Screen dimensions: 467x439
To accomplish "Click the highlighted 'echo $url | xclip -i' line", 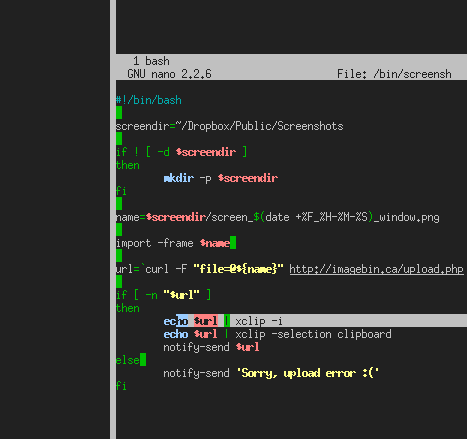I will pyautogui.click(x=223, y=321).
